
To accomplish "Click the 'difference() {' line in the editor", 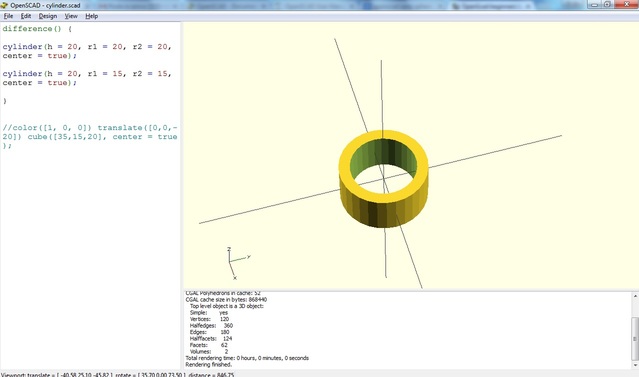I will point(37,29).
